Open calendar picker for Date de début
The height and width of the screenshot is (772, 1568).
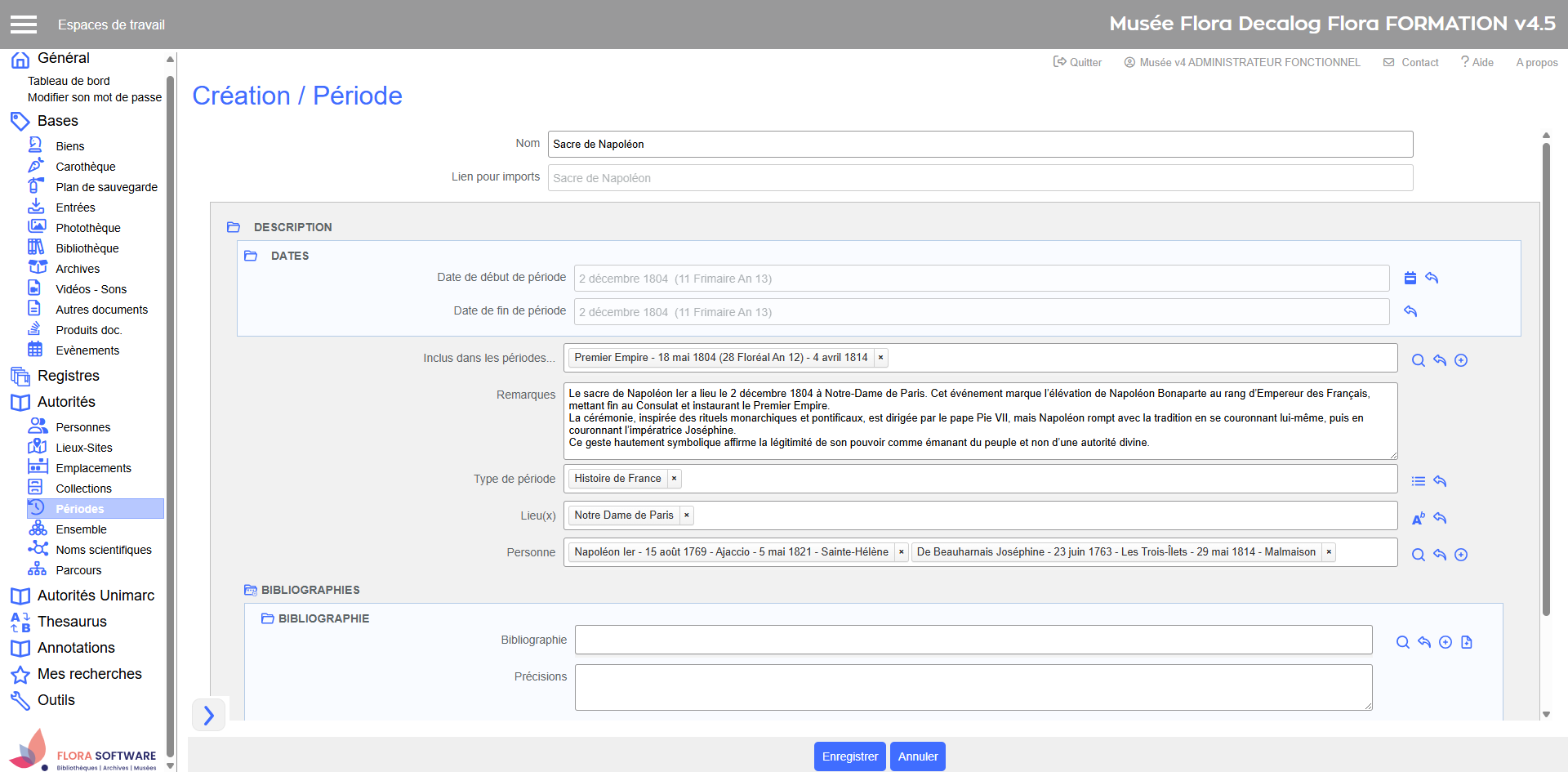click(1410, 279)
